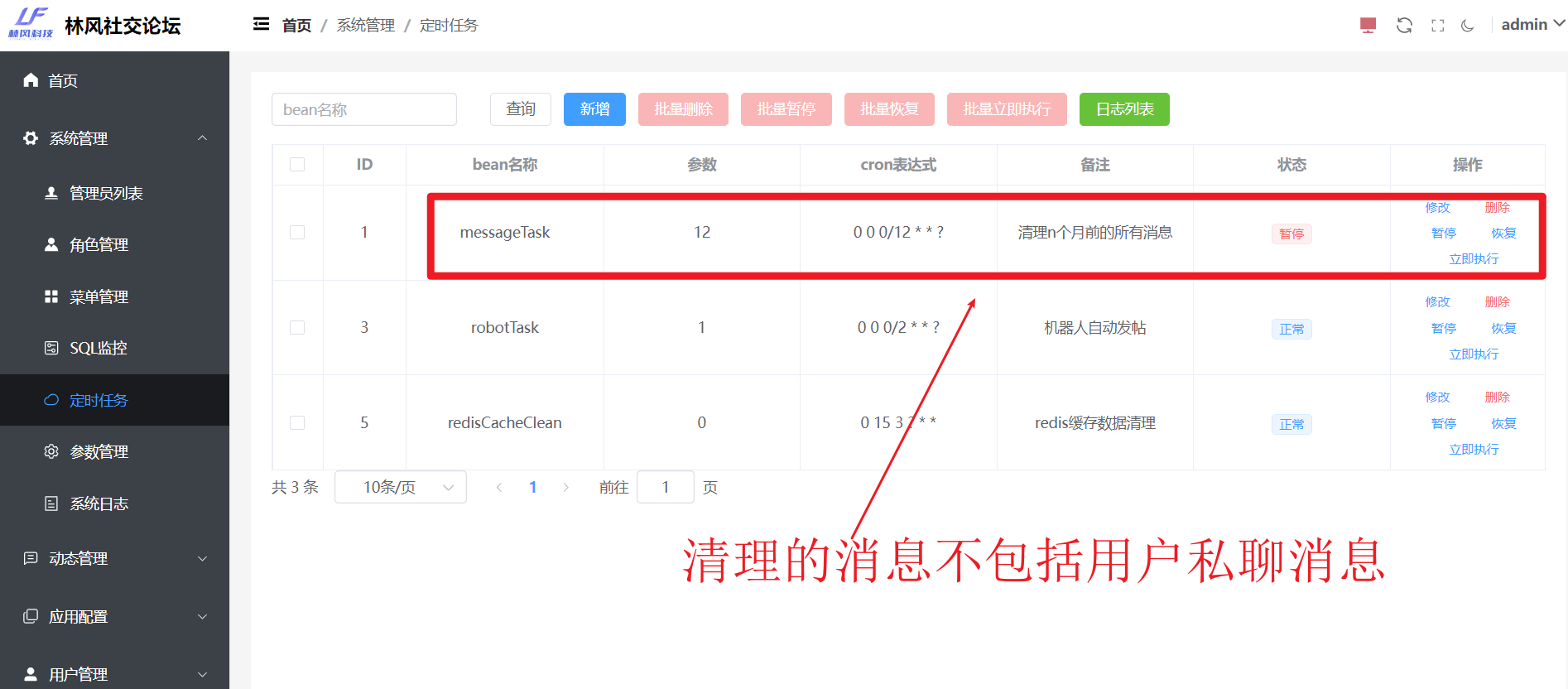
Task: Open the 10条/页 page size dropdown
Action: 401,487
